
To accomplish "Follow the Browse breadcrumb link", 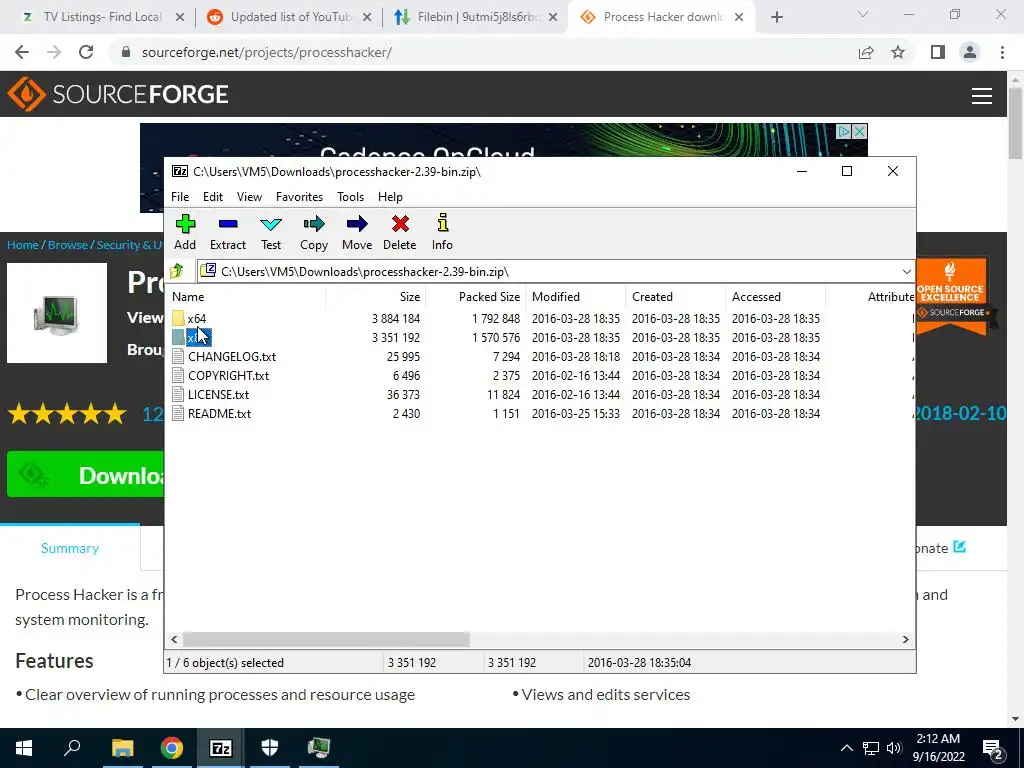I will coord(68,245).
